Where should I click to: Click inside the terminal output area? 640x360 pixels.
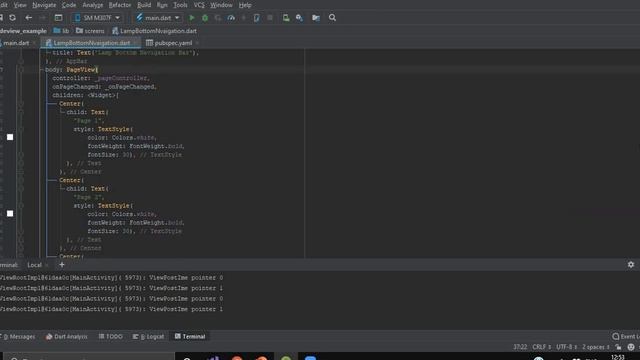tap(320, 300)
